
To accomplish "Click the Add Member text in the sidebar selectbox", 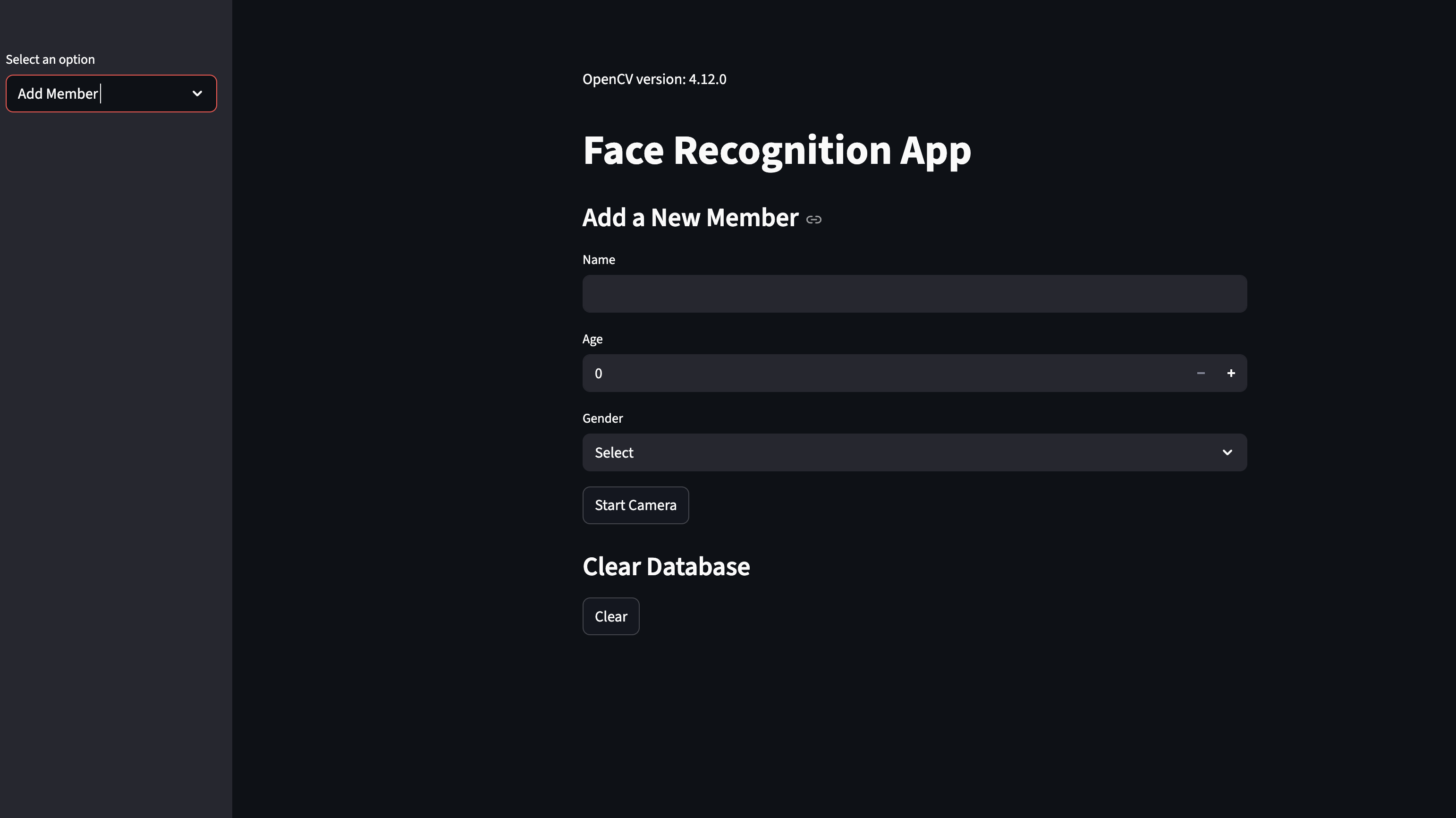I will 58,93.
